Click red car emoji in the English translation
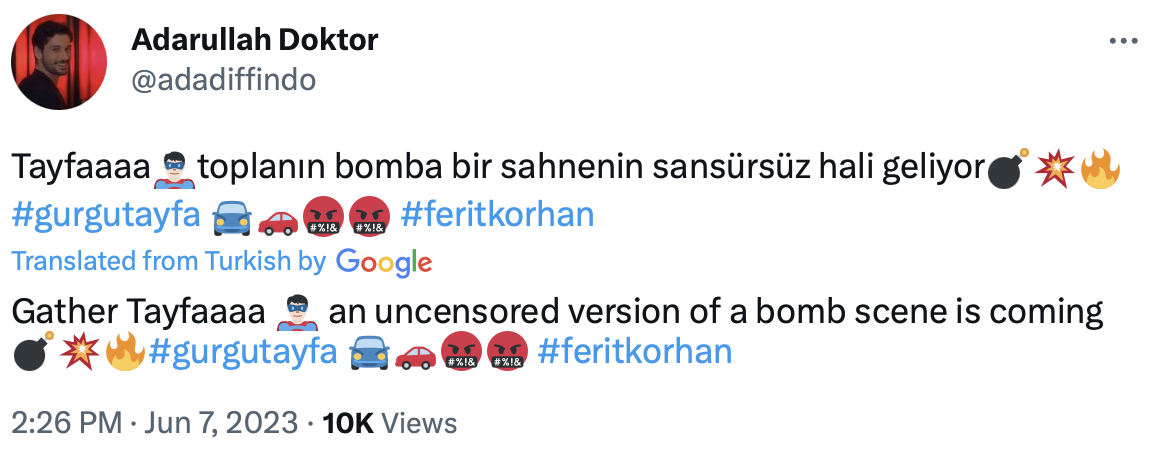 (415, 353)
